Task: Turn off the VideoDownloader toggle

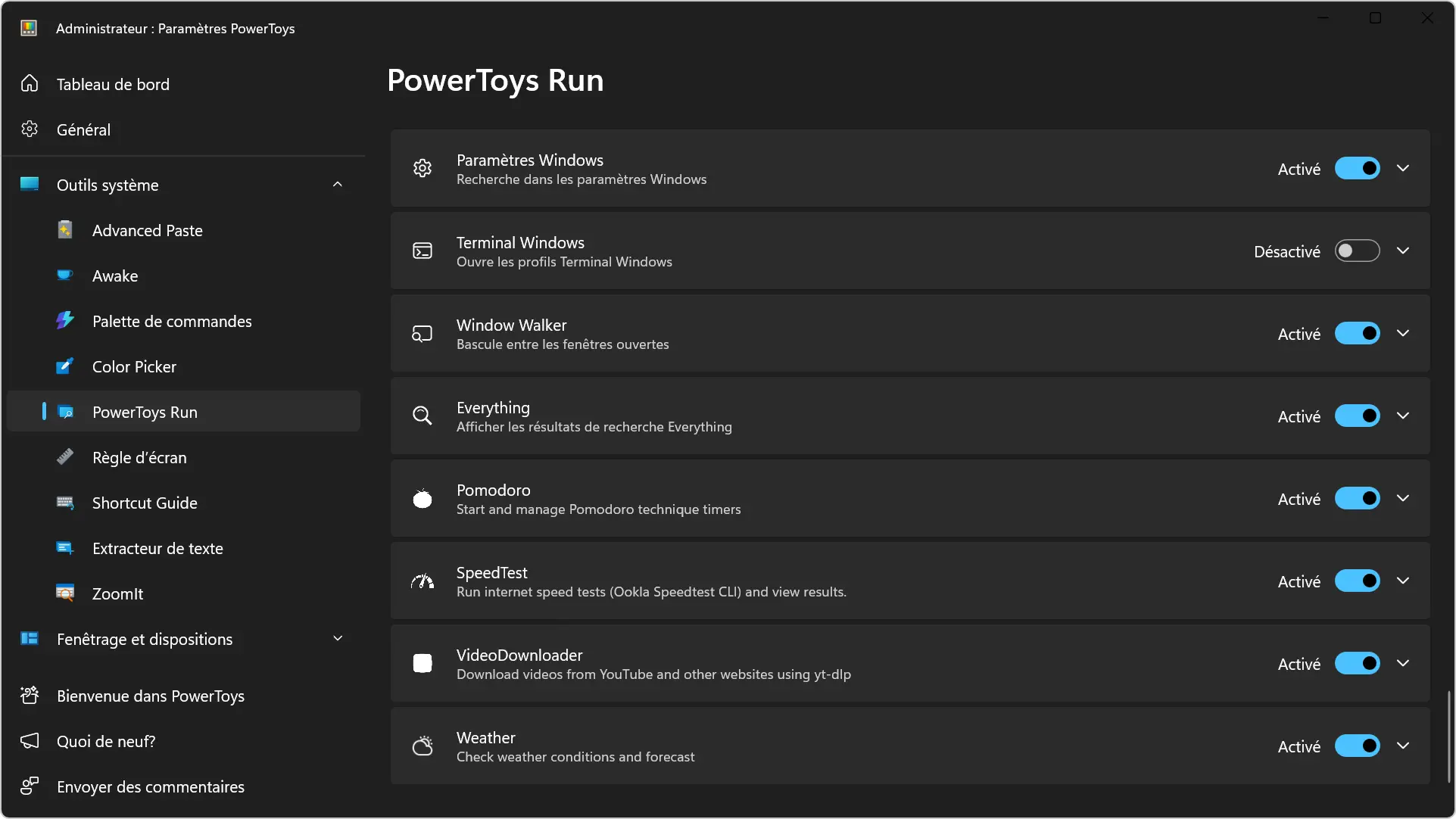Action: point(1357,663)
